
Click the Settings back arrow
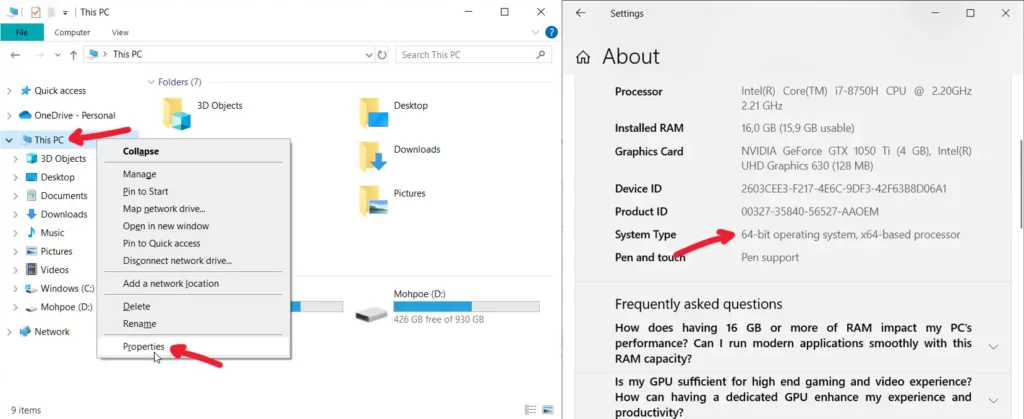pyautogui.click(x=581, y=12)
